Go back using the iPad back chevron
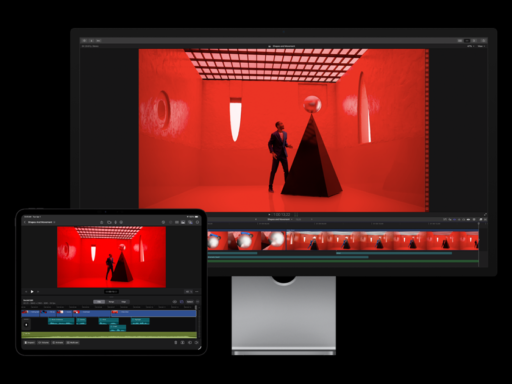 click(x=25, y=222)
